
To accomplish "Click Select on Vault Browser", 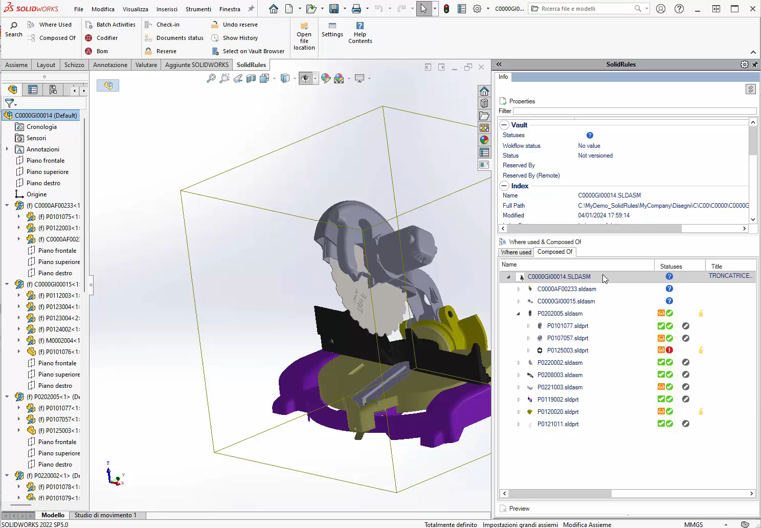I will 248,51.
